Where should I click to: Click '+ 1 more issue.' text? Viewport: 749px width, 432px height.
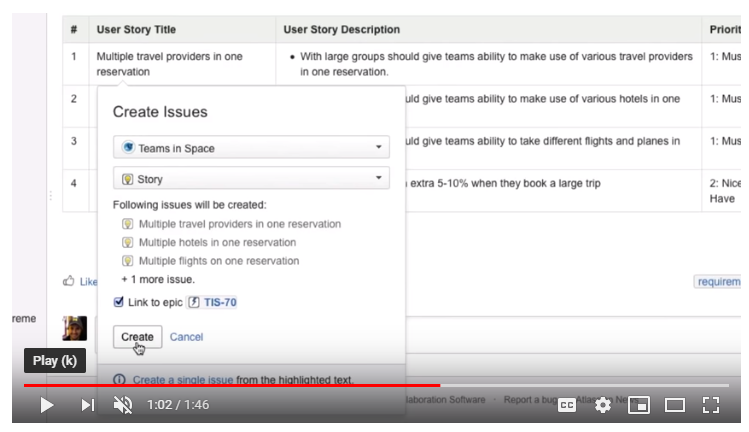[158, 279]
